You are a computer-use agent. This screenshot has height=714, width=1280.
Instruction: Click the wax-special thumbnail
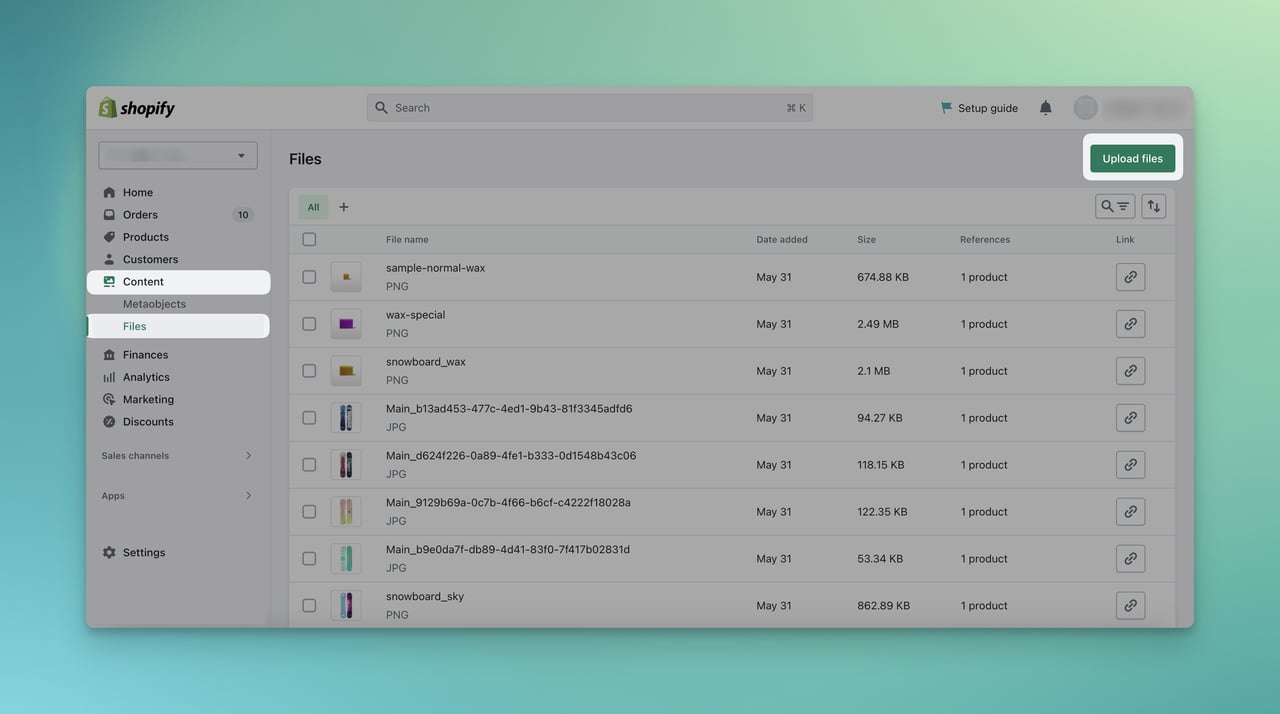[x=346, y=324]
